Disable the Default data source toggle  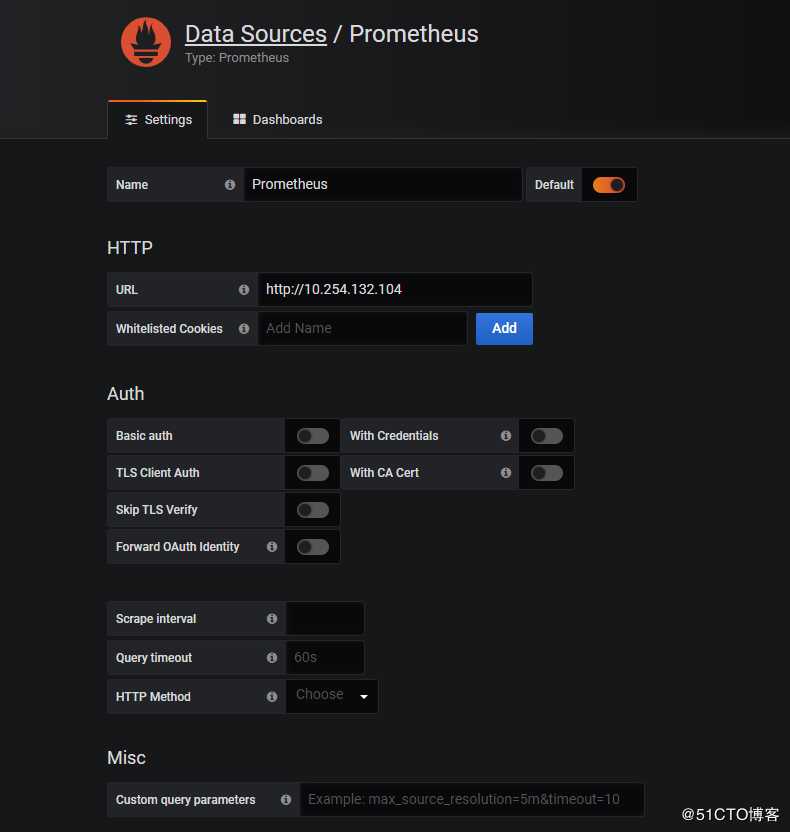pyautogui.click(x=609, y=185)
